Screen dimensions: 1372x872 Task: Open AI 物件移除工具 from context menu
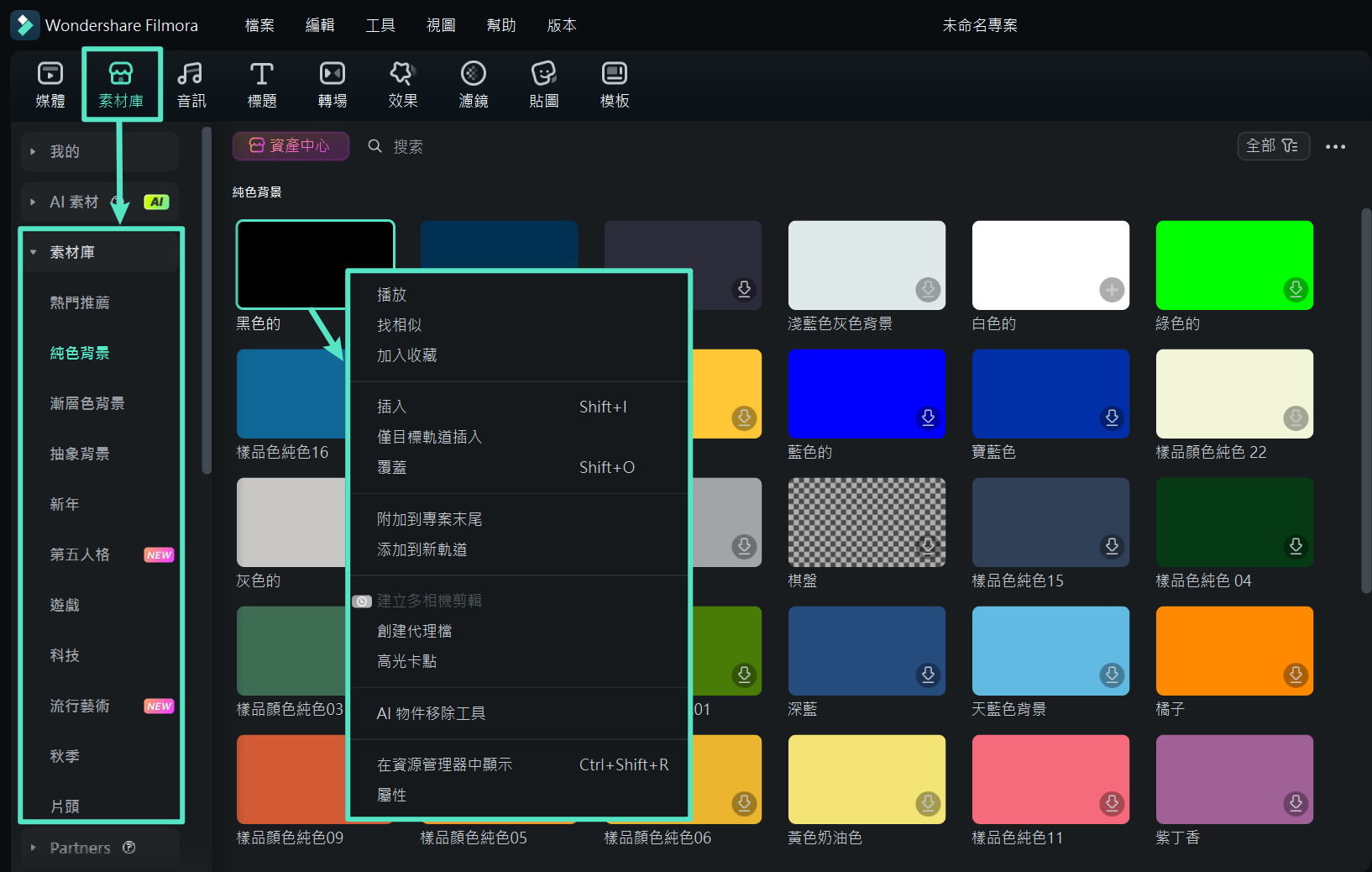click(x=520, y=713)
